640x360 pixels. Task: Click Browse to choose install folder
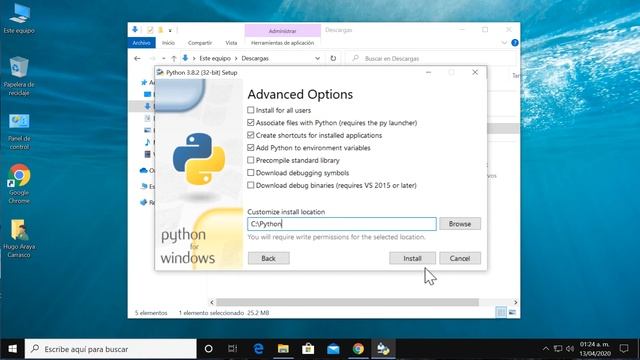pyautogui.click(x=460, y=224)
